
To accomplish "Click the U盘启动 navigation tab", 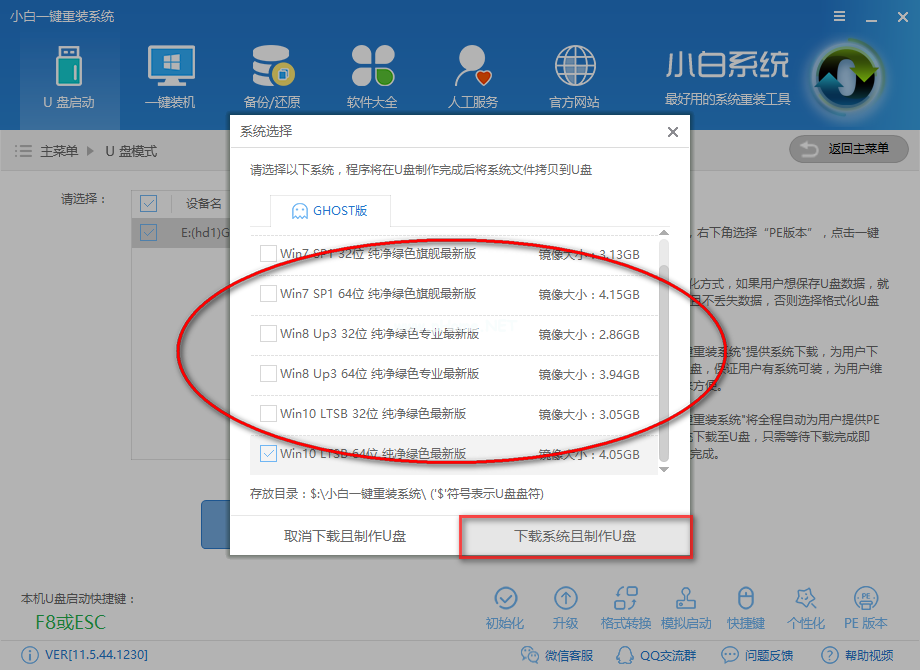I will (69, 75).
